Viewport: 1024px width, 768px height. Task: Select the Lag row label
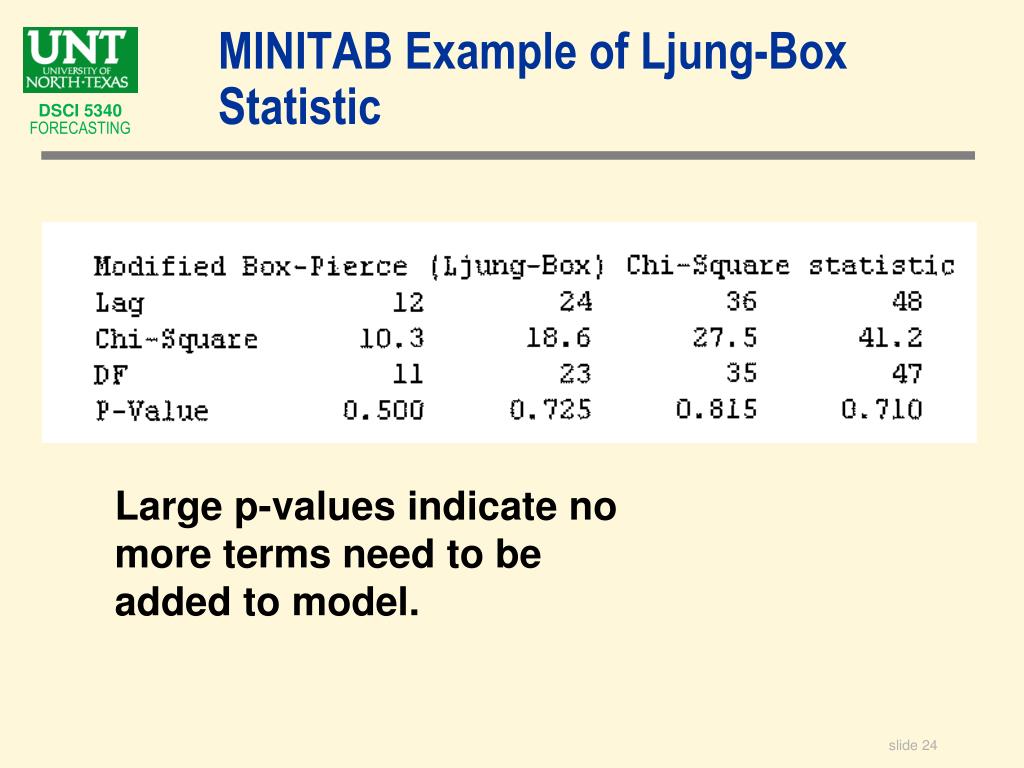click(x=120, y=303)
